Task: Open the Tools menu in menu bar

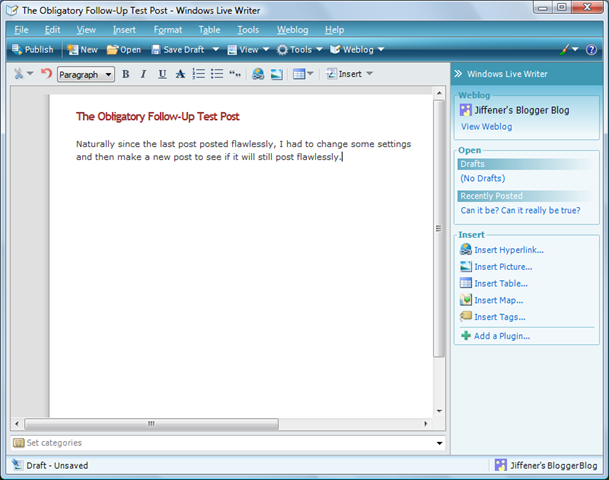Action: pyautogui.click(x=248, y=30)
